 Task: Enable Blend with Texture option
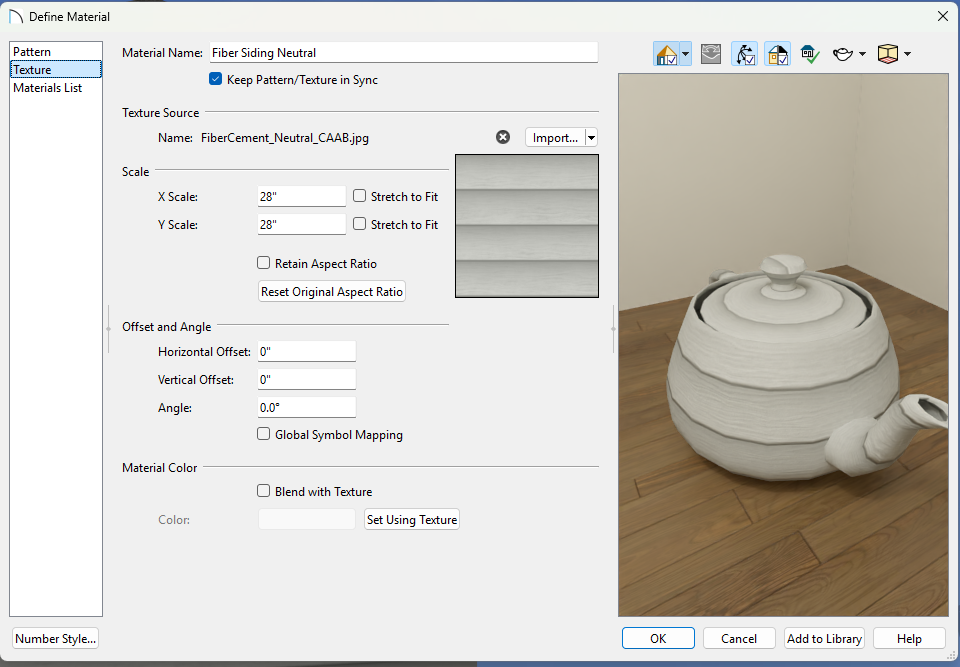[264, 492]
